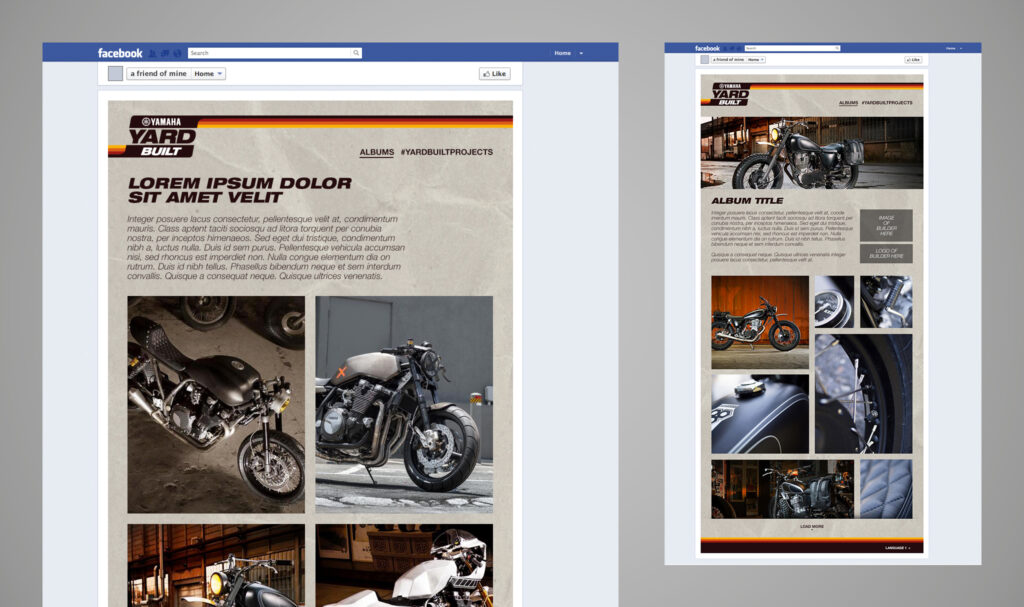The width and height of the screenshot is (1024, 607).
Task: Open messages icon in left Facebook header
Action: (164, 53)
